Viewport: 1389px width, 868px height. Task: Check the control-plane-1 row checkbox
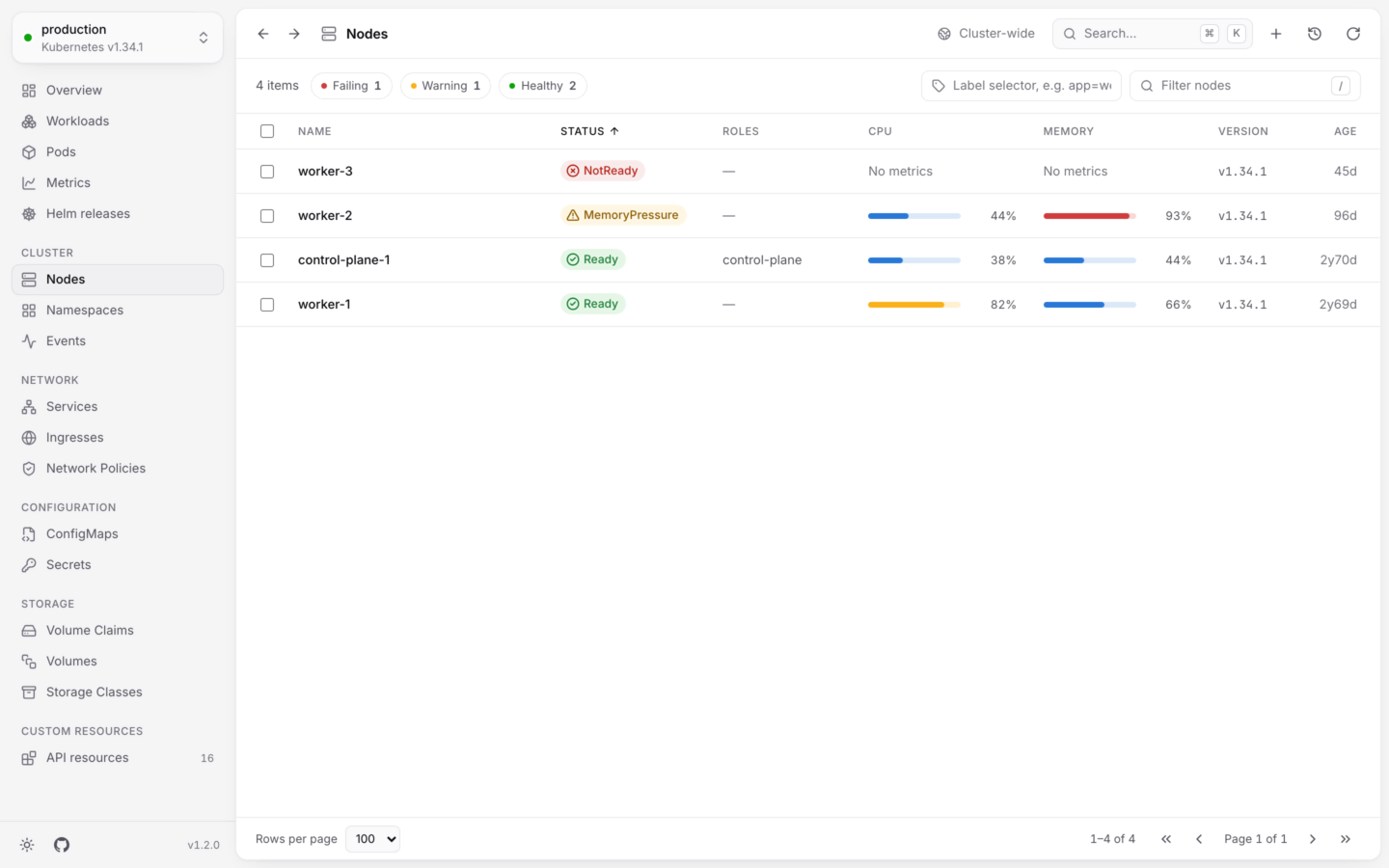267,260
